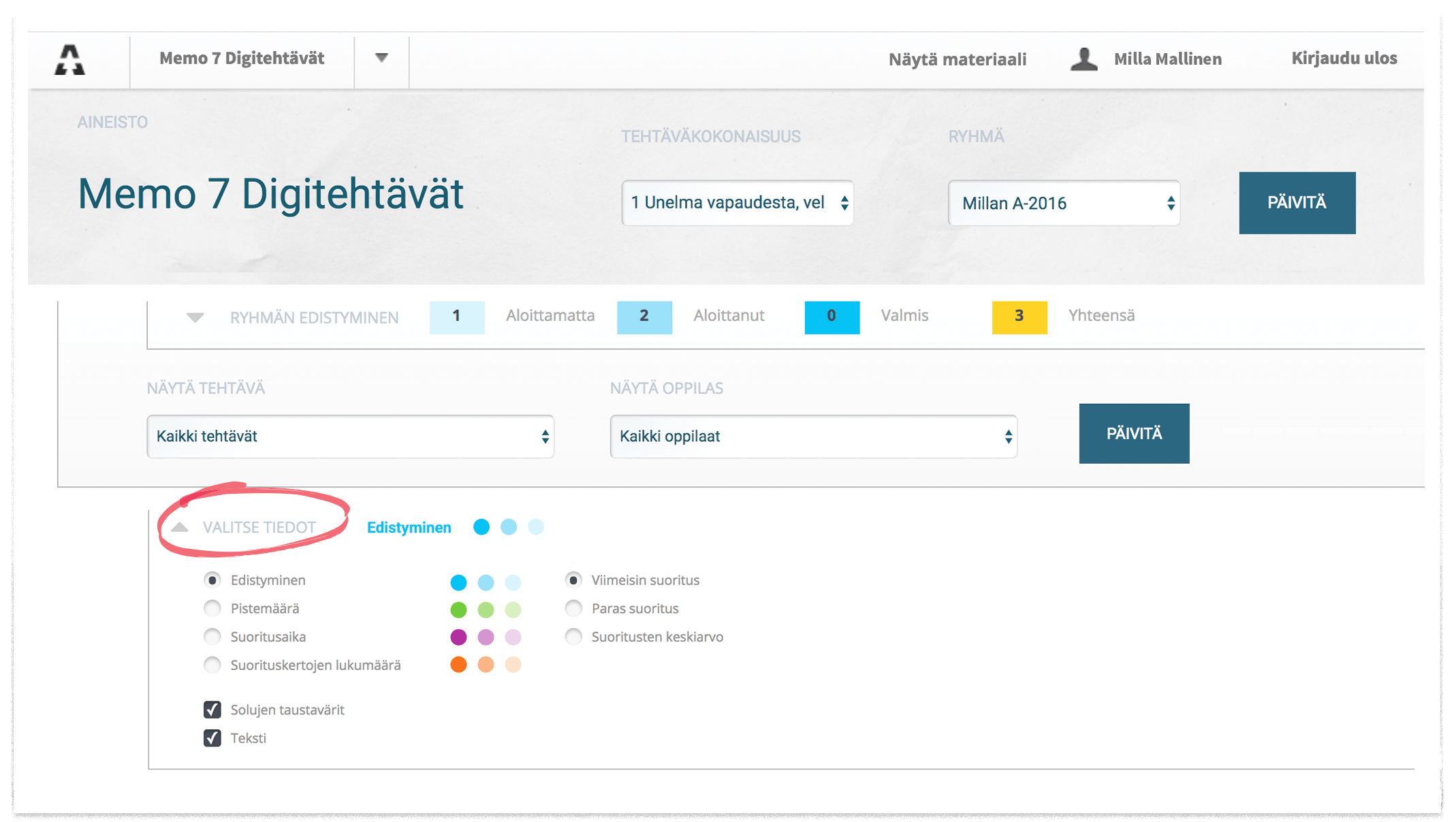Screen dimensions: 1456x822
Task: Click dark green dot in Pistemäärä row
Action: point(458,610)
